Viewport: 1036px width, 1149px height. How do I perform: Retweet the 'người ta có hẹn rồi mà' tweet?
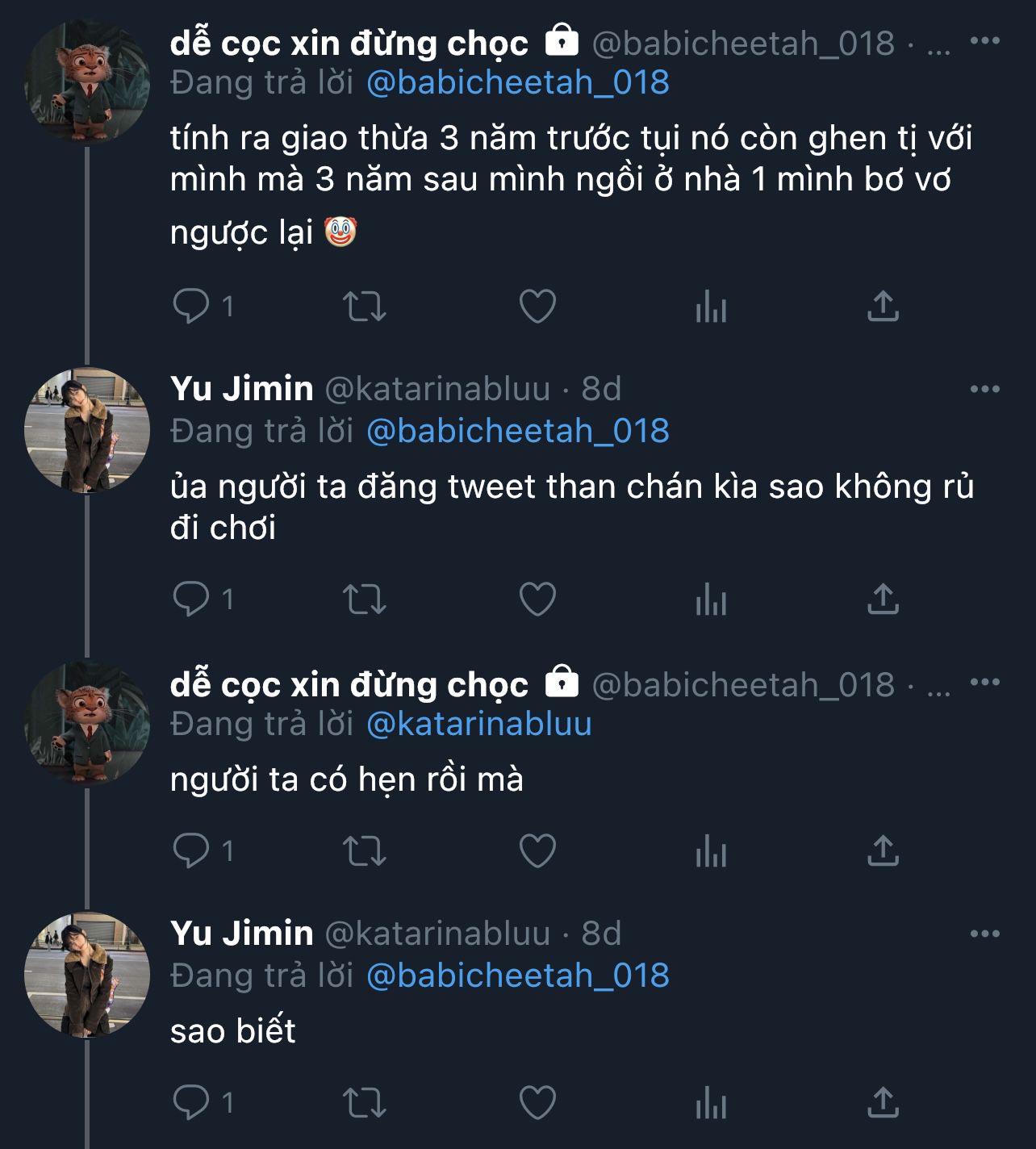point(365,851)
